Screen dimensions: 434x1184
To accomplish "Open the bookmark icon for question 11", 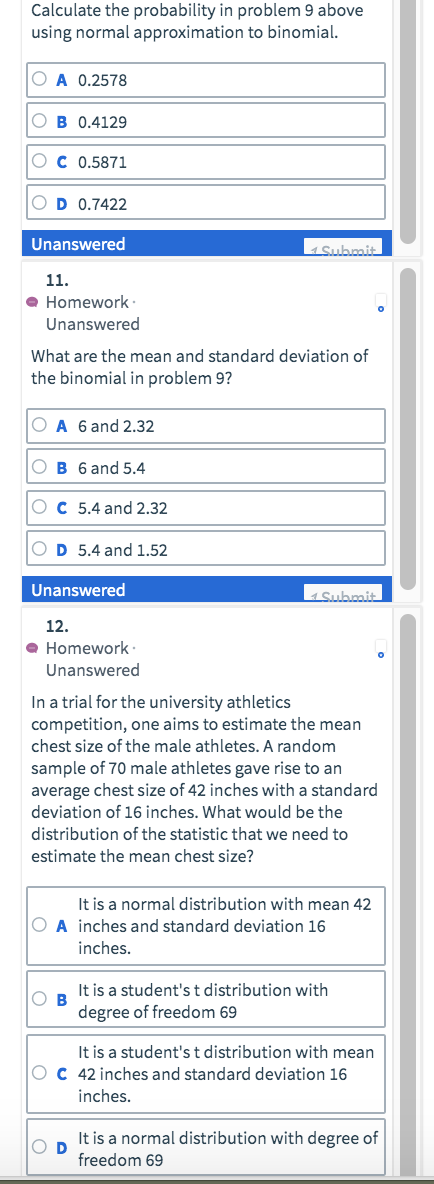I will coord(381,304).
